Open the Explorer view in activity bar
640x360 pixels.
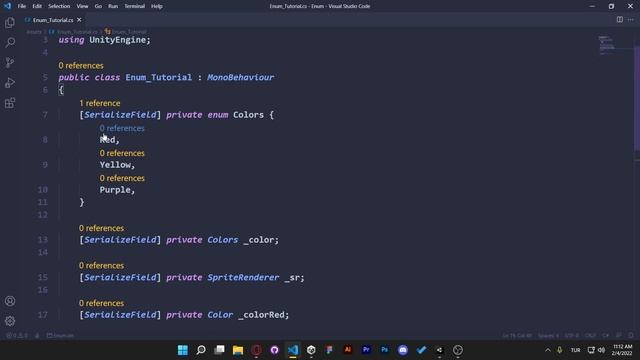tap(10, 22)
